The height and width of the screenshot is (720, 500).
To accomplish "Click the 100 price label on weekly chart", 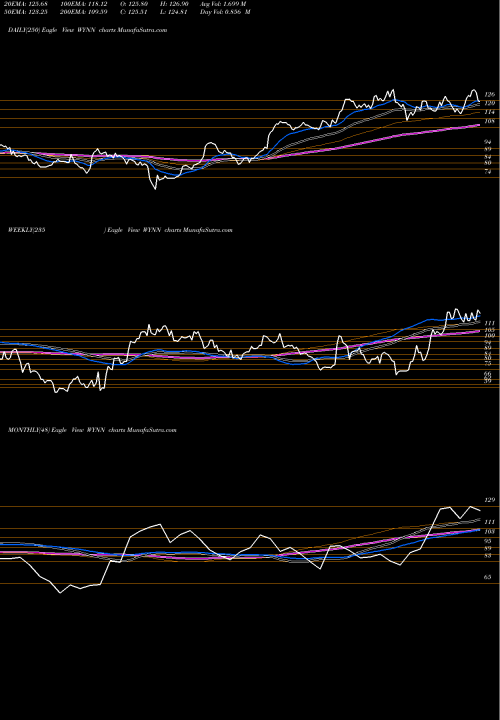I will [489, 336].
